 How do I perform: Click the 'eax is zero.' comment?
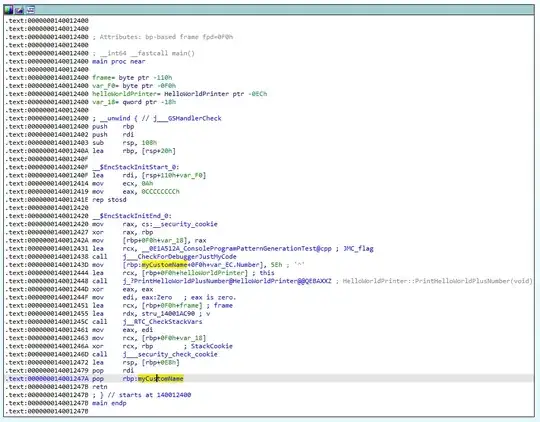(x=214, y=297)
